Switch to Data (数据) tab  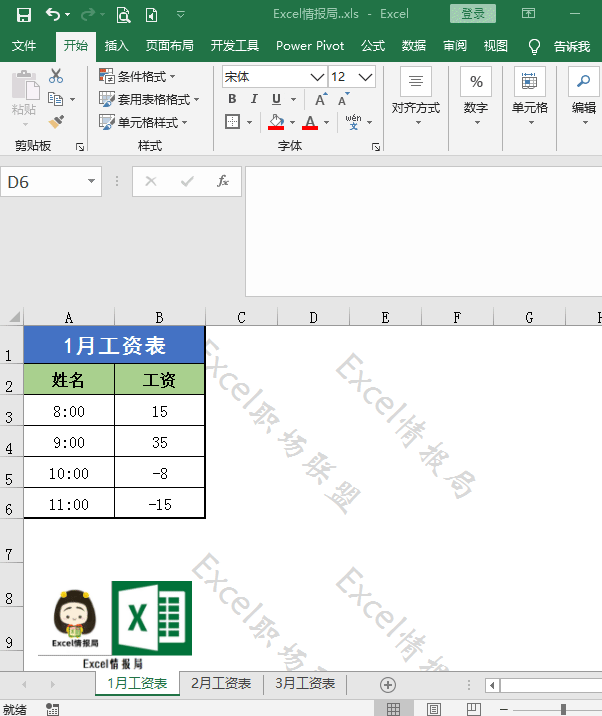click(x=414, y=46)
